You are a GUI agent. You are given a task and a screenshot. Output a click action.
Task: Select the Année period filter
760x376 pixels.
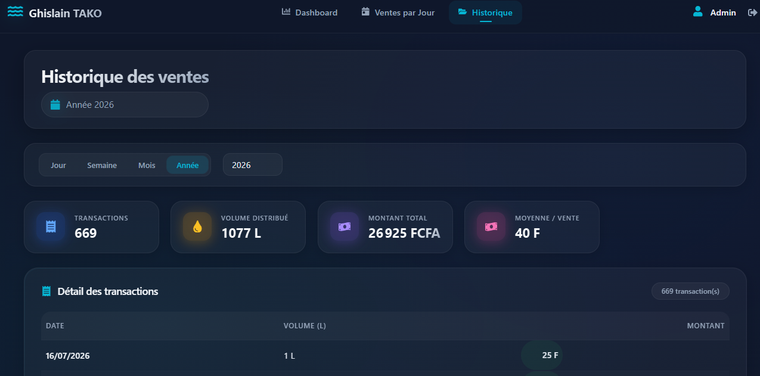(x=188, y=165)
